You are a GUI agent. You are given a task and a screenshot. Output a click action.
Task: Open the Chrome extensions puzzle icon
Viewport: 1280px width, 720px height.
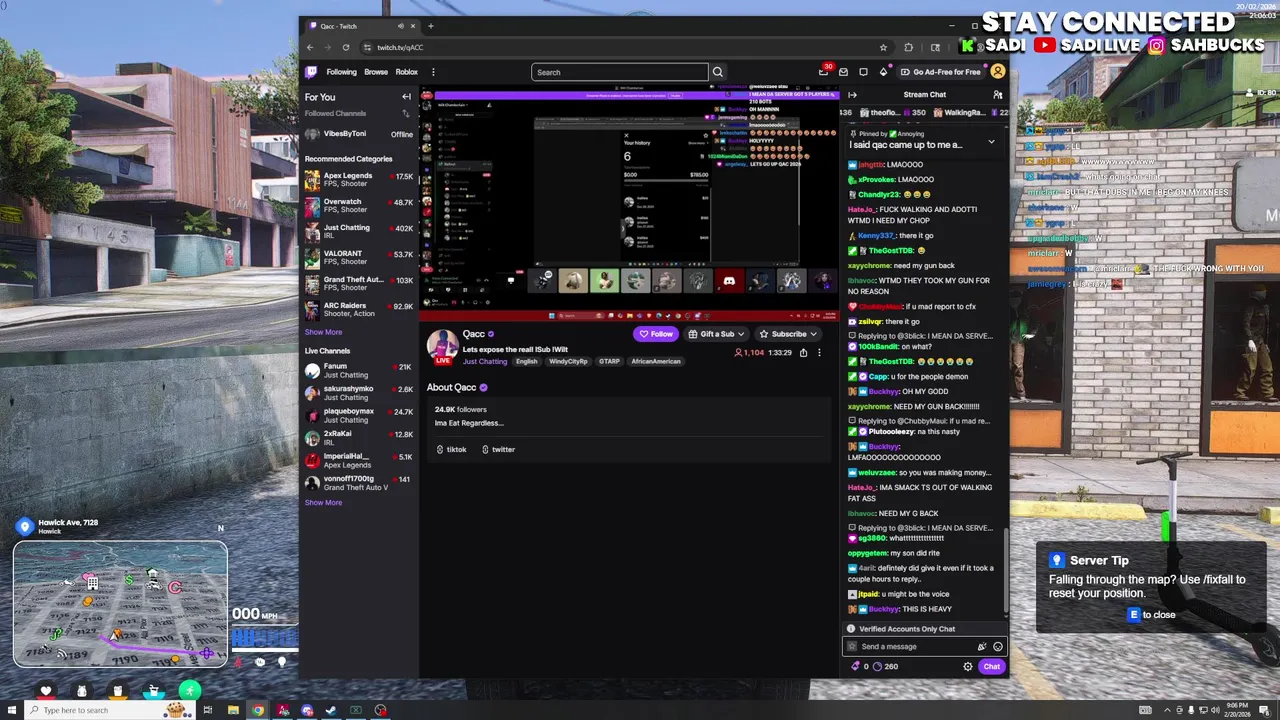pos(908,47)
